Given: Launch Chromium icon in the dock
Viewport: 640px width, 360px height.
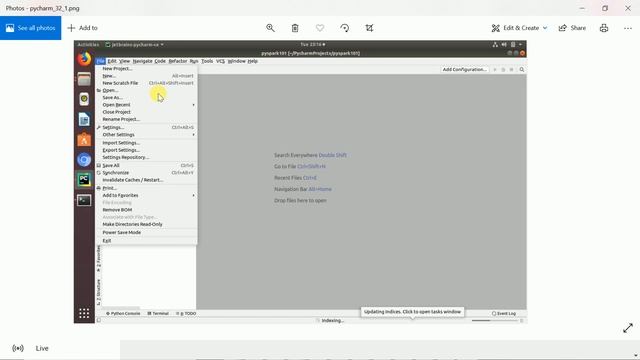Looking at the screenshot, I should pyautogui.click(x=84, y=160).
